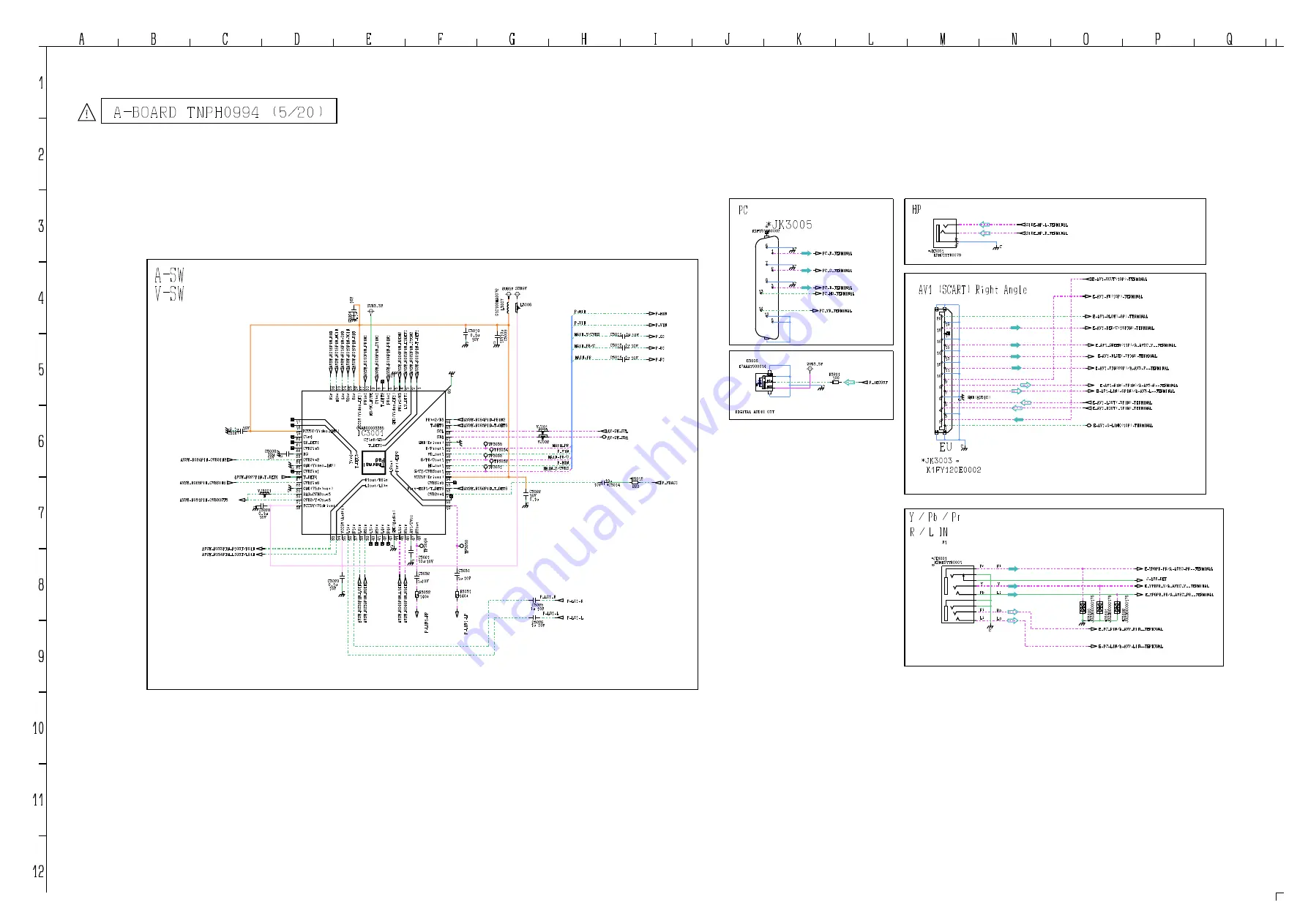1308x924 pixels.
Task: Click the TP3050 test point label
Action: click(466, 546)
